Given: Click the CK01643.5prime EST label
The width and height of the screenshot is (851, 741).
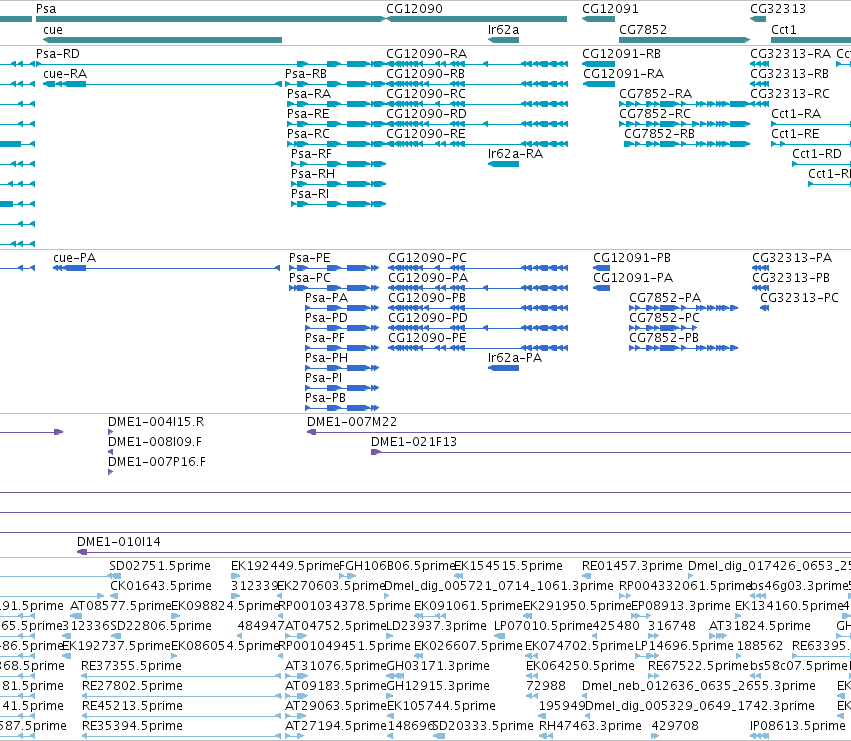Looking at the screenshot, I should click(161, 586).
